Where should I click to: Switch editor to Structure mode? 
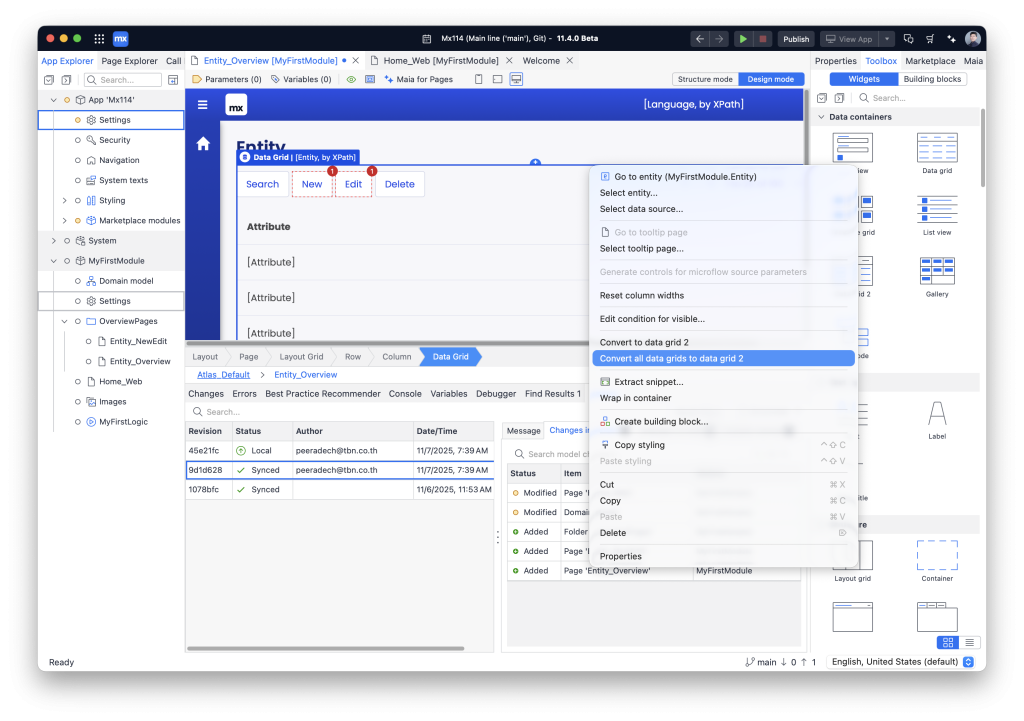pyautogui.click(x=704, y=79)
